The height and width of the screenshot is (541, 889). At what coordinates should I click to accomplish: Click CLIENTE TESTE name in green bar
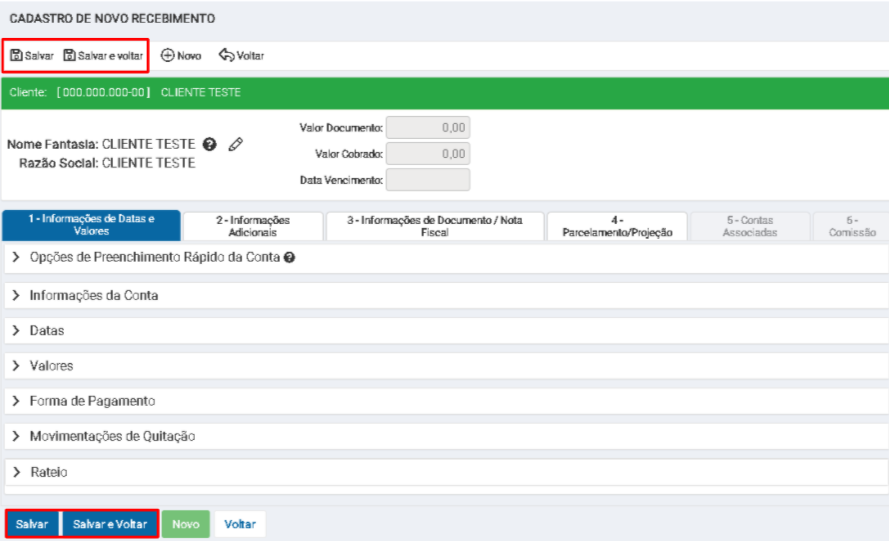pos(201,92)
